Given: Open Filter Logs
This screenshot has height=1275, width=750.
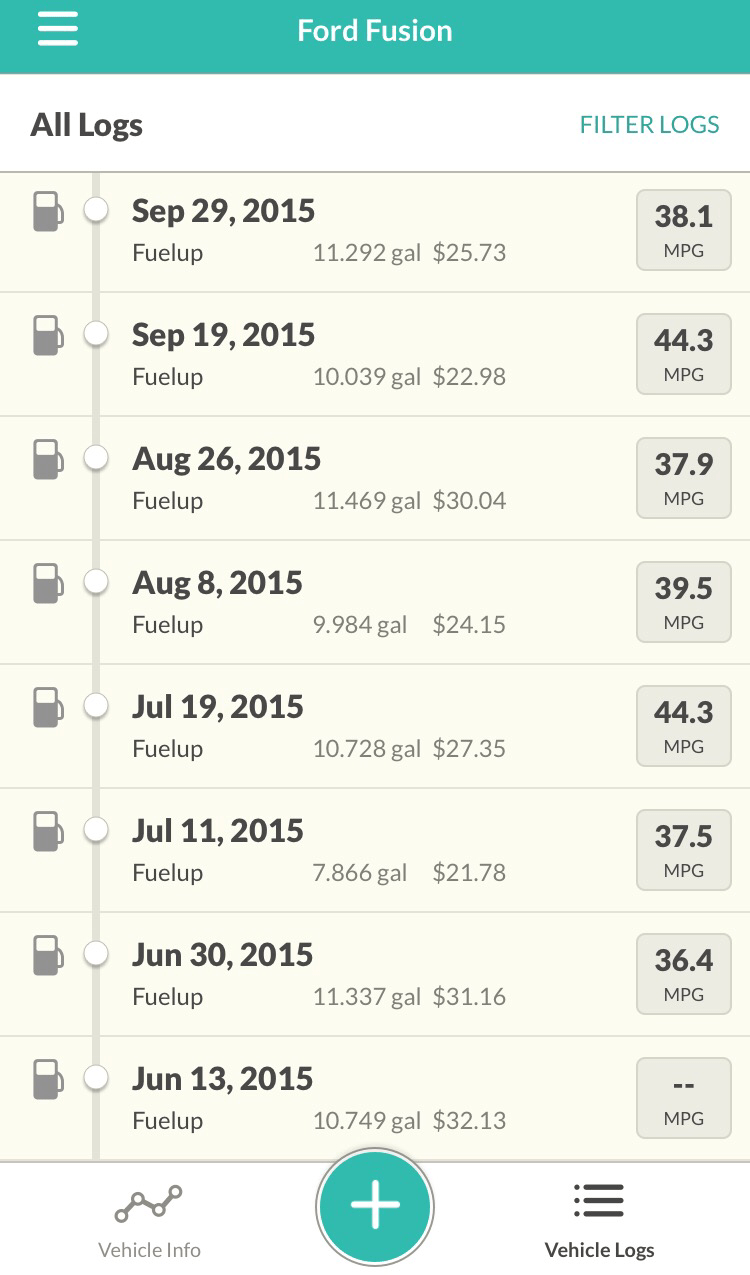Looking at the screenshot, I should click(649, 125).
